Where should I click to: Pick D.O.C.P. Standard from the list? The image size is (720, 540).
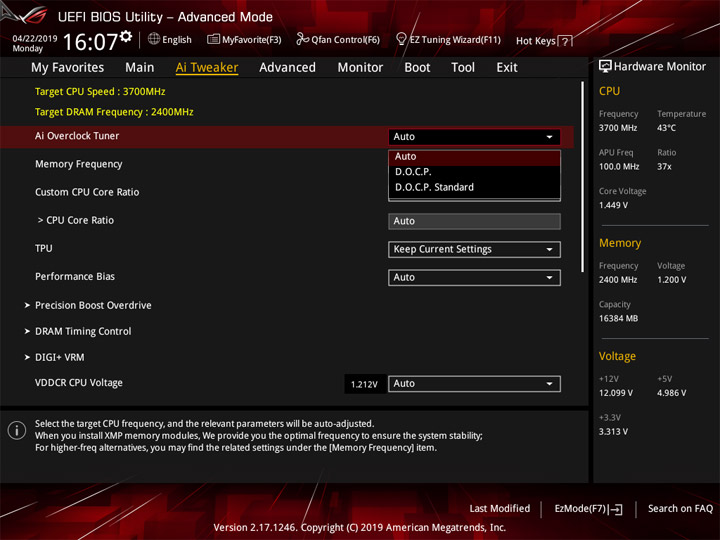tap(474, 187)
